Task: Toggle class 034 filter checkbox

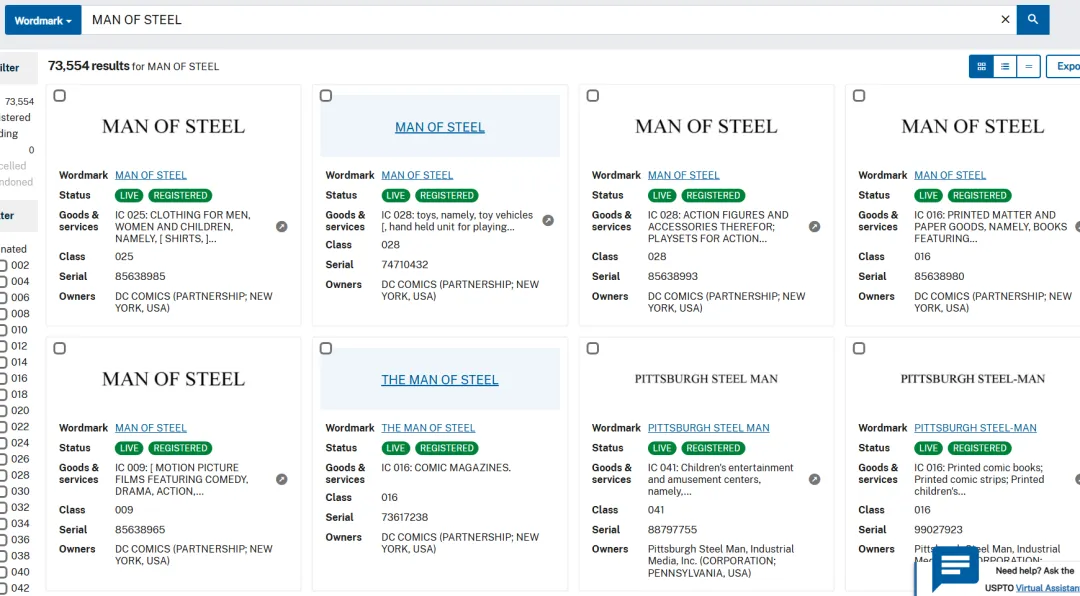Action: pos(3,524)
